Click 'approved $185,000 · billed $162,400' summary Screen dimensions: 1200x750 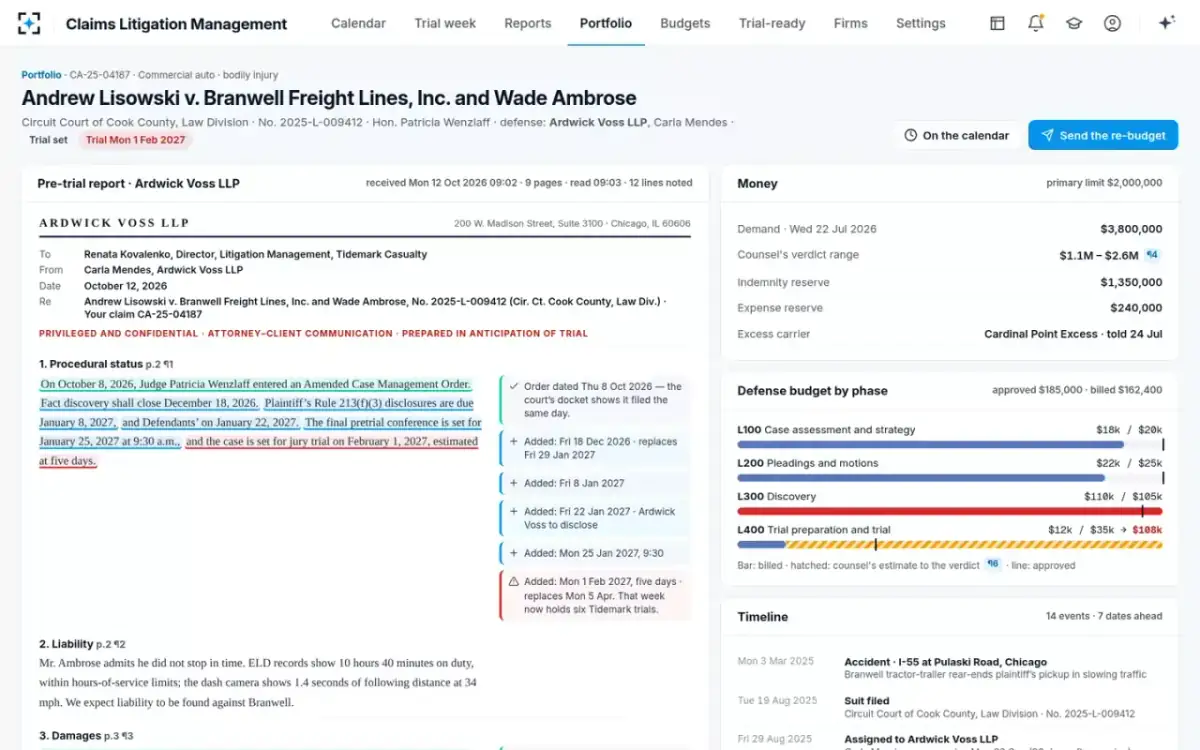tap(1077, 390)
